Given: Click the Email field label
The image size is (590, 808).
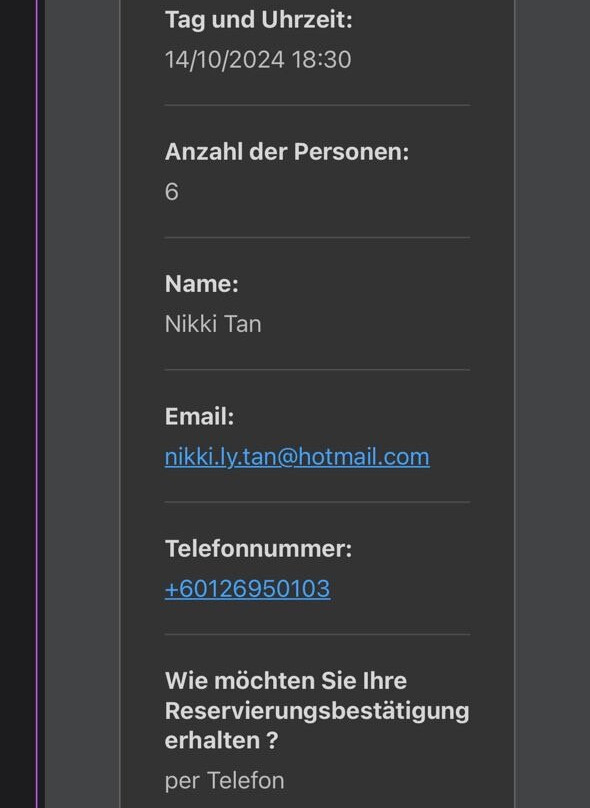Looking at the screenshot, I should coord(199,416).
